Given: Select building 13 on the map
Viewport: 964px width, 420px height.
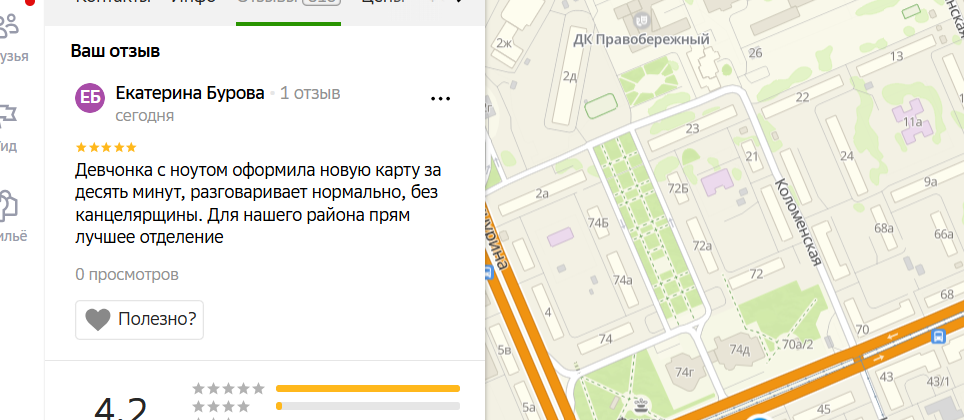Looking at the screenshot, I should tap(896, 57).
